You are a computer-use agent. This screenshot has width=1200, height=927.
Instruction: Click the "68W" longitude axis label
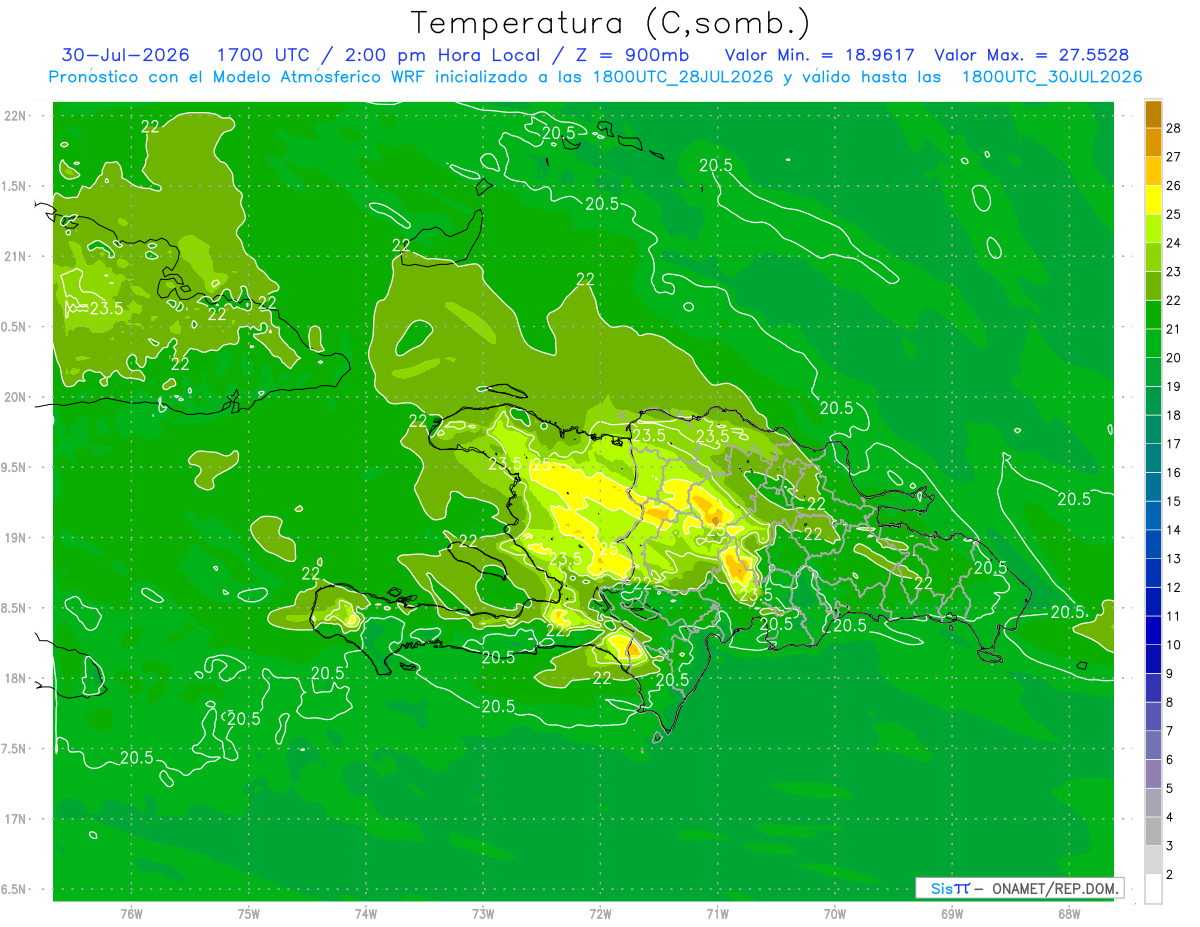coord(1069,913)
